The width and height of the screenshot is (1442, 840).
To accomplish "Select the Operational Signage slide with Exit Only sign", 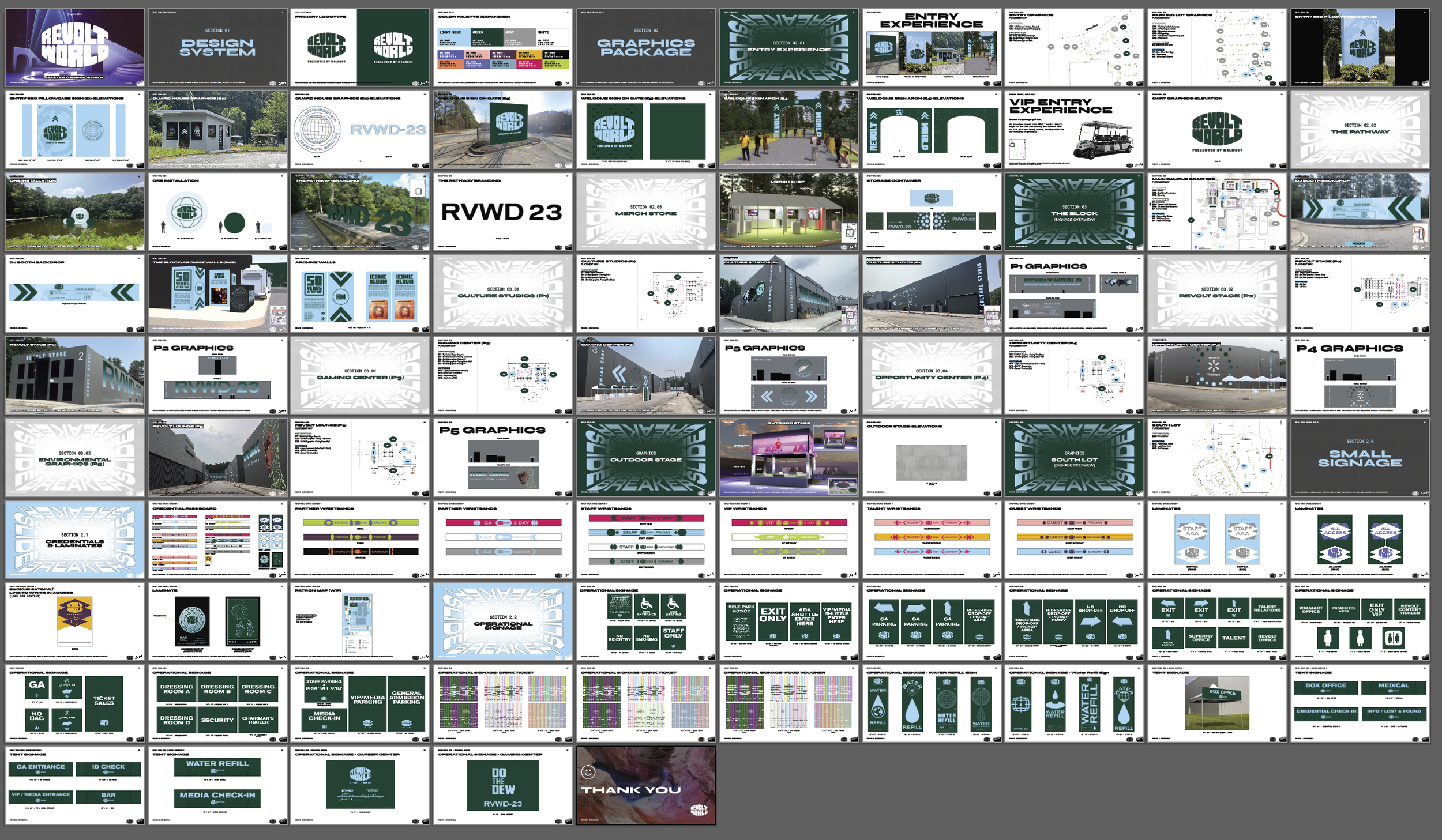I will pyautogui.click(x=788, y=621).
